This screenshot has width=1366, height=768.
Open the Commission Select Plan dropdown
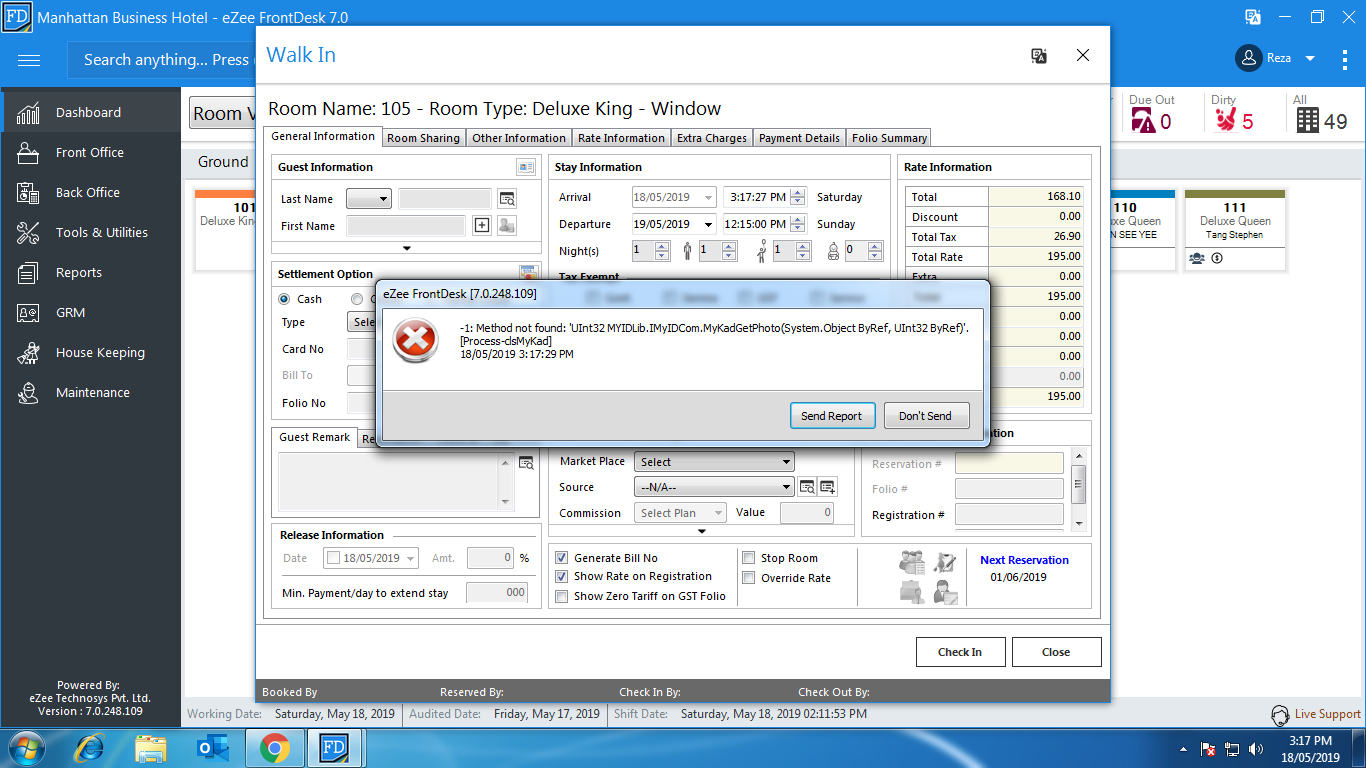[x=679, y=513]
